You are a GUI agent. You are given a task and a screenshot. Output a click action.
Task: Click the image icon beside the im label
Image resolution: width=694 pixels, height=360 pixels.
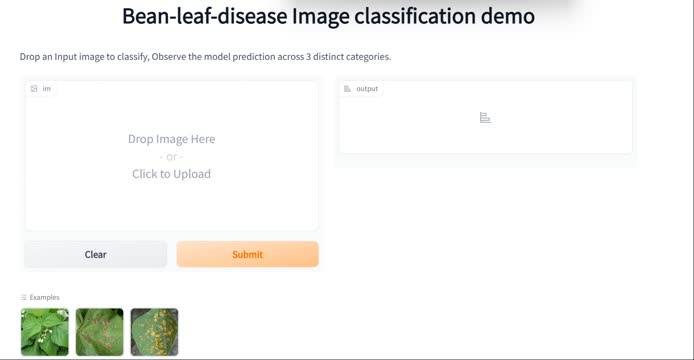[34, 89]
